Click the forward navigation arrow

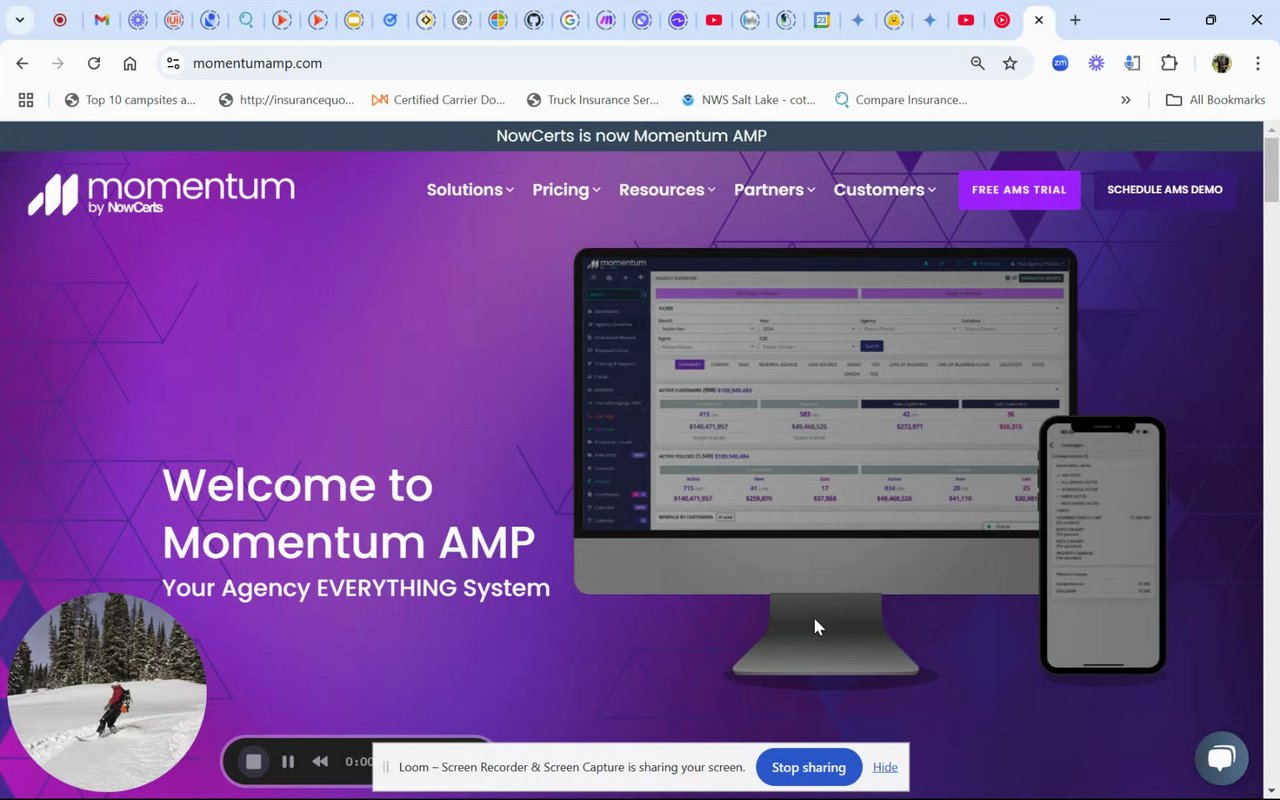pos(58,63)
